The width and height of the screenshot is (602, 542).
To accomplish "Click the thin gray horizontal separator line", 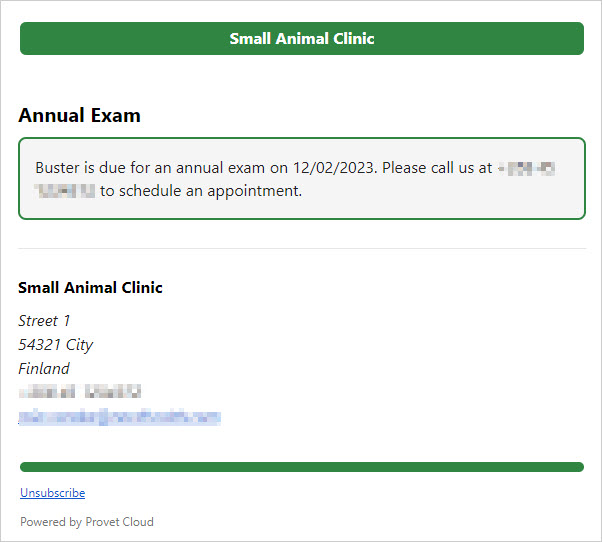I will pyautogui.click(x=302, y=248).
